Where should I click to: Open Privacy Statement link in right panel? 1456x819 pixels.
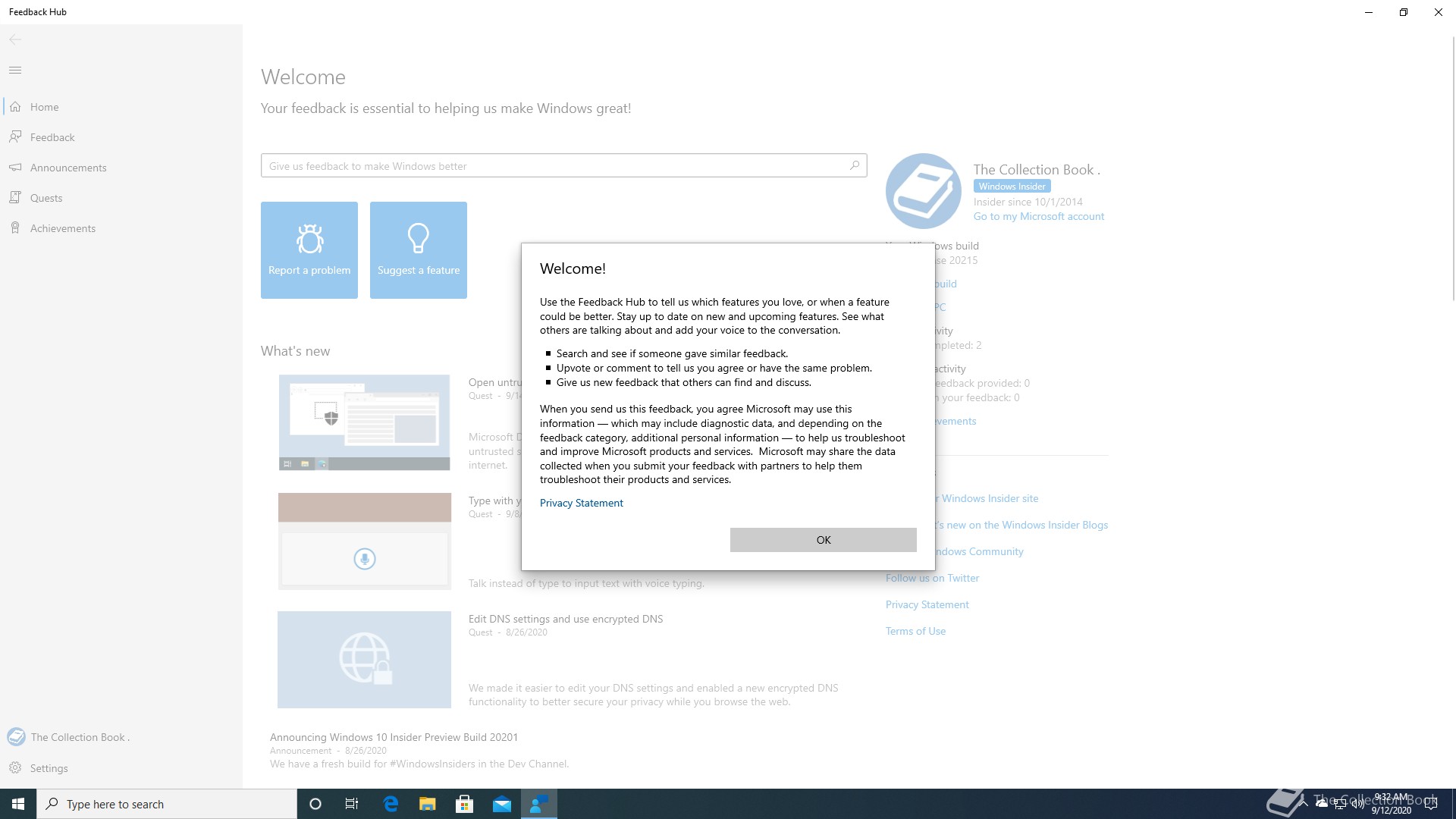click(927, 604)
